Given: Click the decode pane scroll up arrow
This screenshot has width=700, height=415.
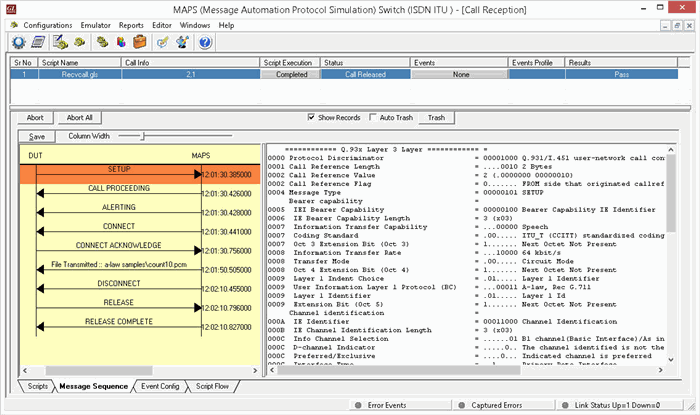Looking at the screenshot, I should pos(671,150).
